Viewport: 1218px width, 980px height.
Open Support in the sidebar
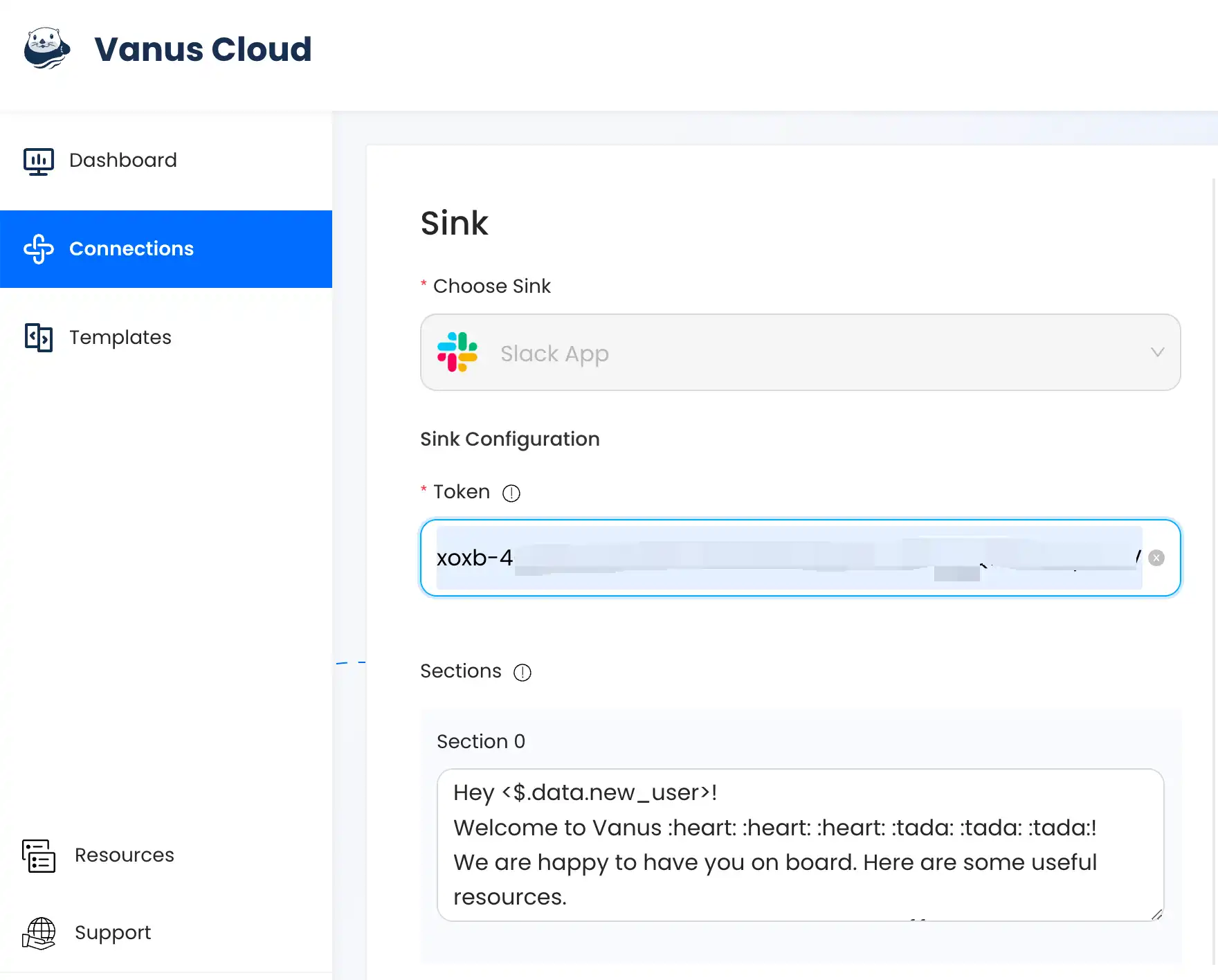tap(166, 933)
